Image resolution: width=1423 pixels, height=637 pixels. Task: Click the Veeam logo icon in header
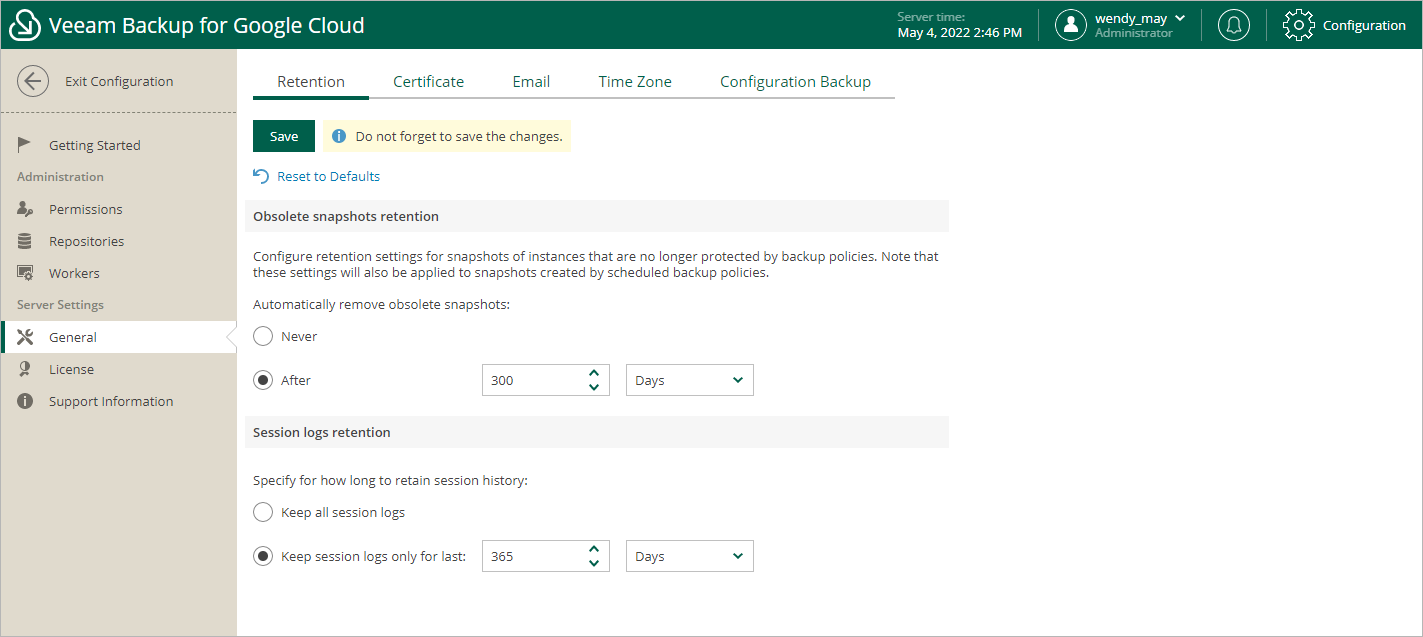(x=25, y=25)
